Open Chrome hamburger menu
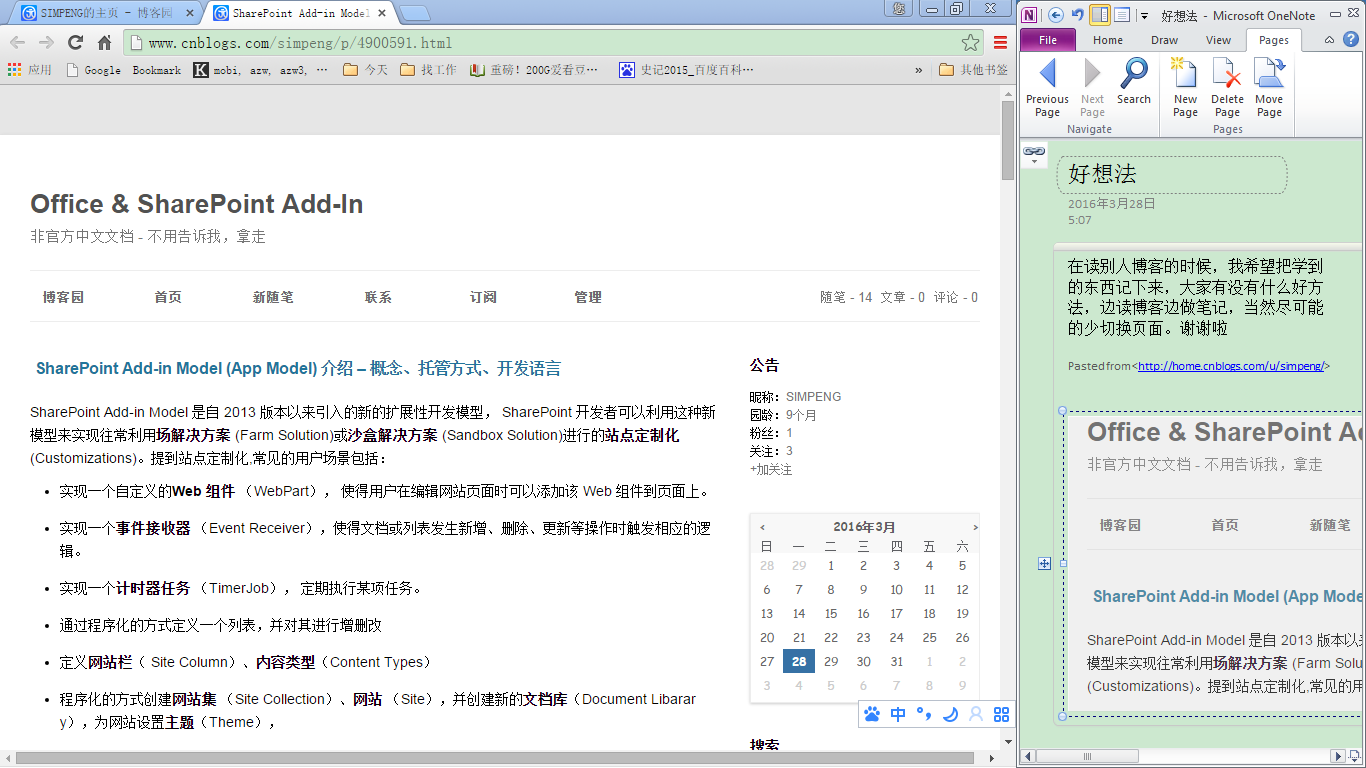This screenshot has height=768, width=1366. tap(1001, 43)
